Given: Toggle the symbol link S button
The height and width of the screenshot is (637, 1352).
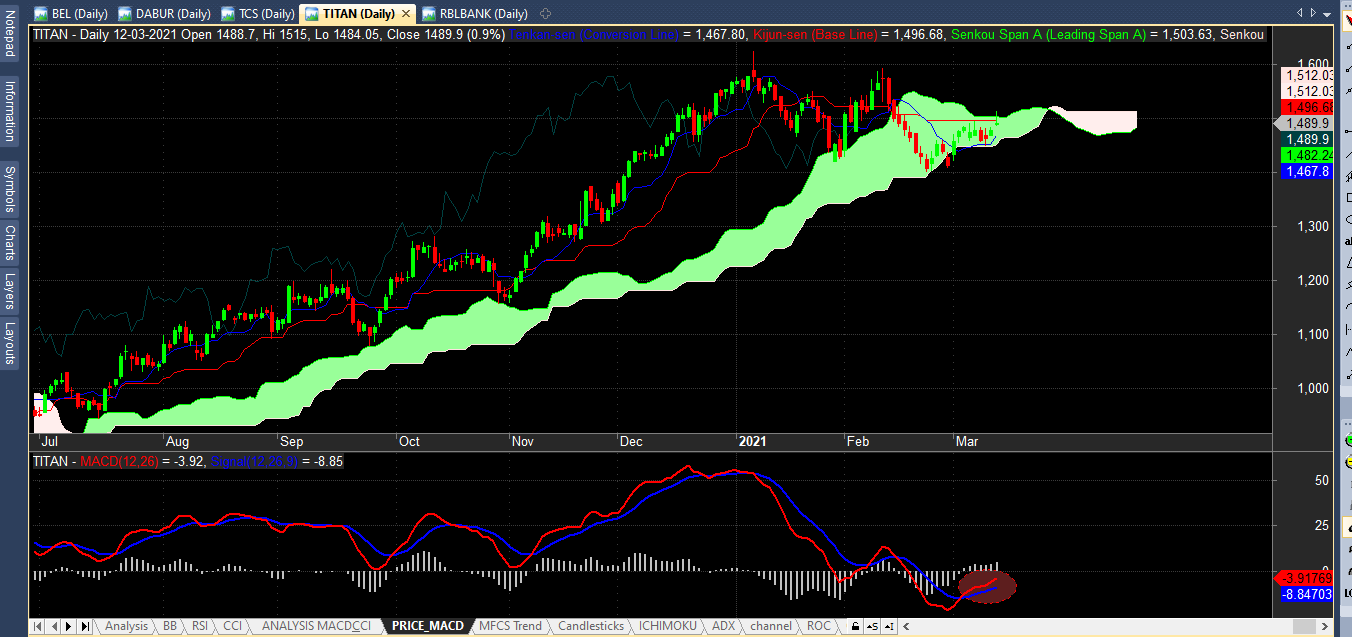Looking at the screenshot, I should [872, 626].
